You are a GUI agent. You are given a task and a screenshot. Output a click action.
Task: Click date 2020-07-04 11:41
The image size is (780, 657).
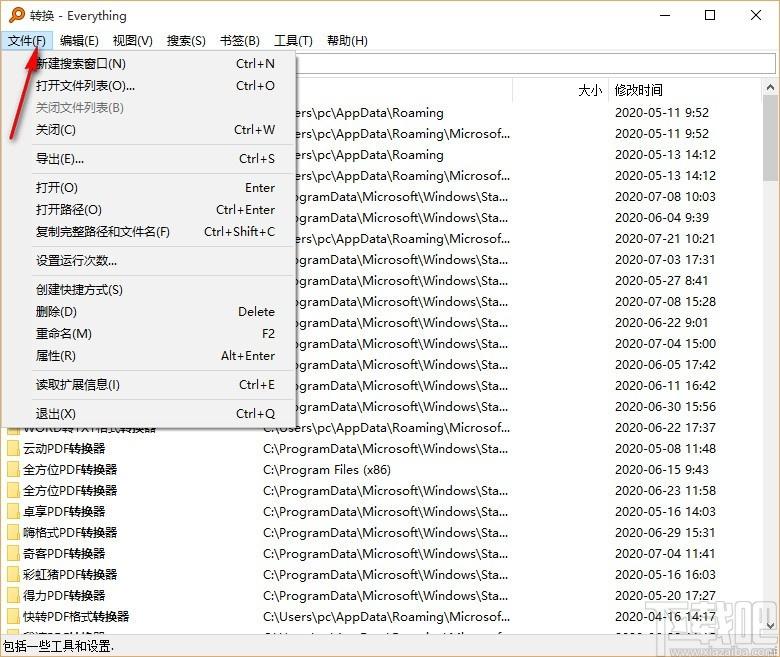(665, 554)
